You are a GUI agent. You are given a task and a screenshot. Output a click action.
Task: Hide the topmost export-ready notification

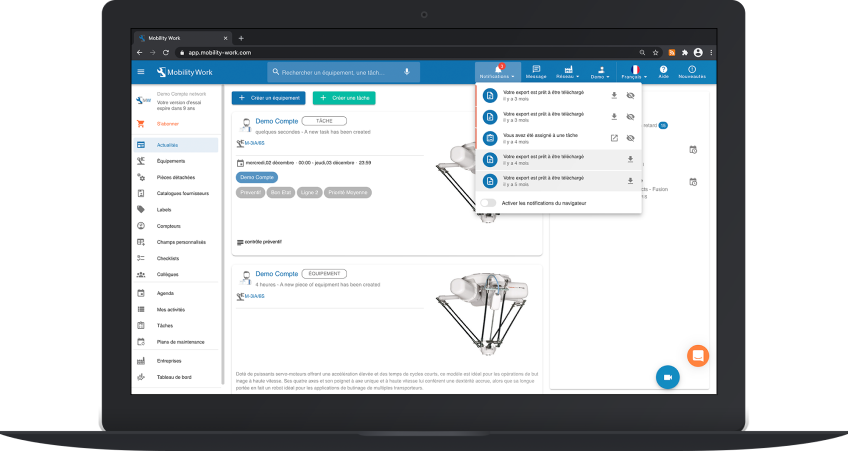coord(630,96)
